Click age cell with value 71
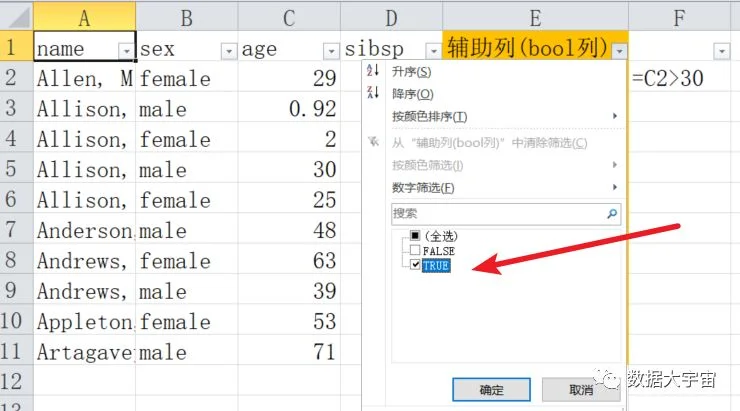Viewport: 740px width, 411px height. point(289,352)
